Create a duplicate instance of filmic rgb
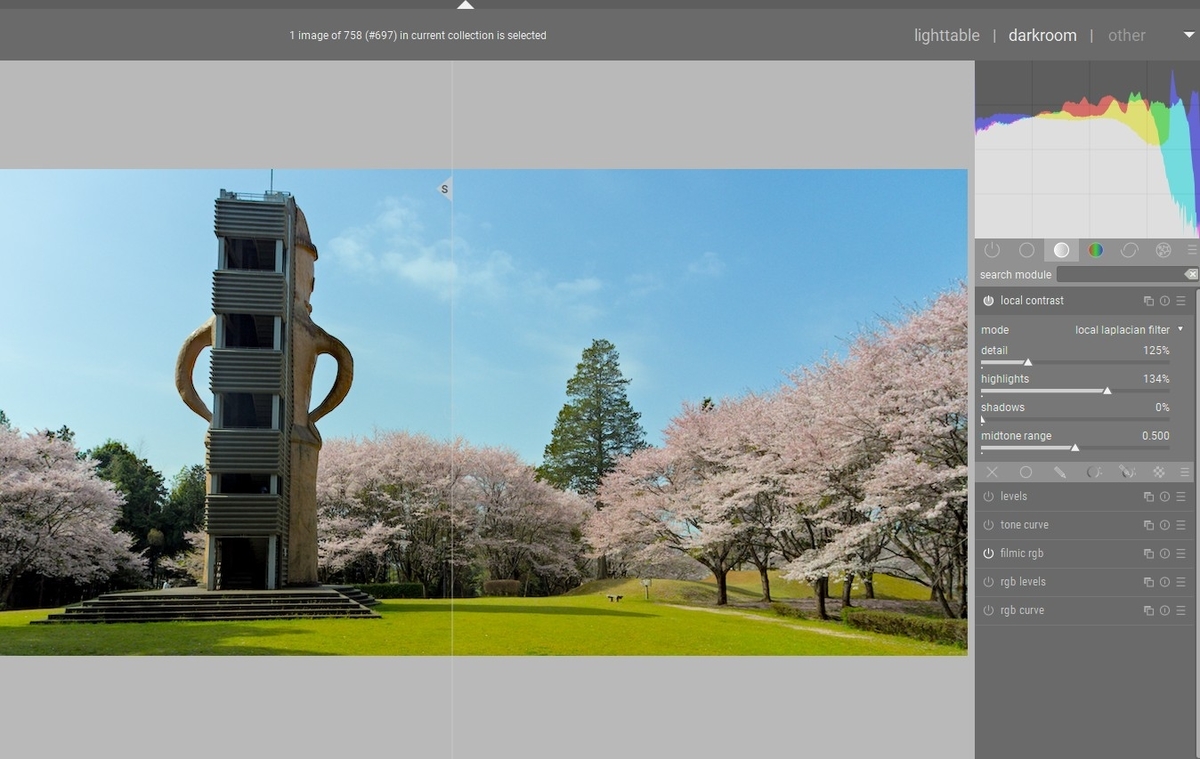1200x759 pixels. point(1148,553)
